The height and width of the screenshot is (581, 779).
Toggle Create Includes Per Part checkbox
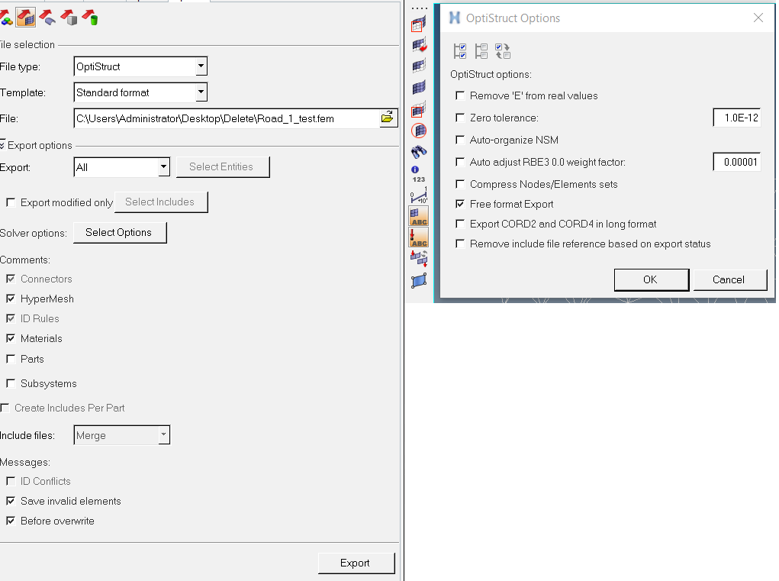(x=5, y=408)
